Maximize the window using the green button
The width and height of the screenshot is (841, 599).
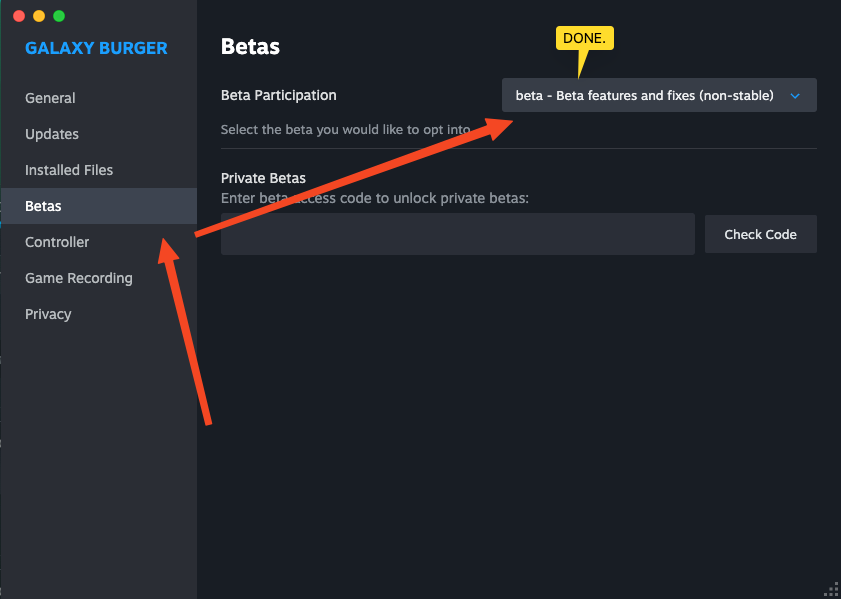pyautogui.click(x=59, y=16)
